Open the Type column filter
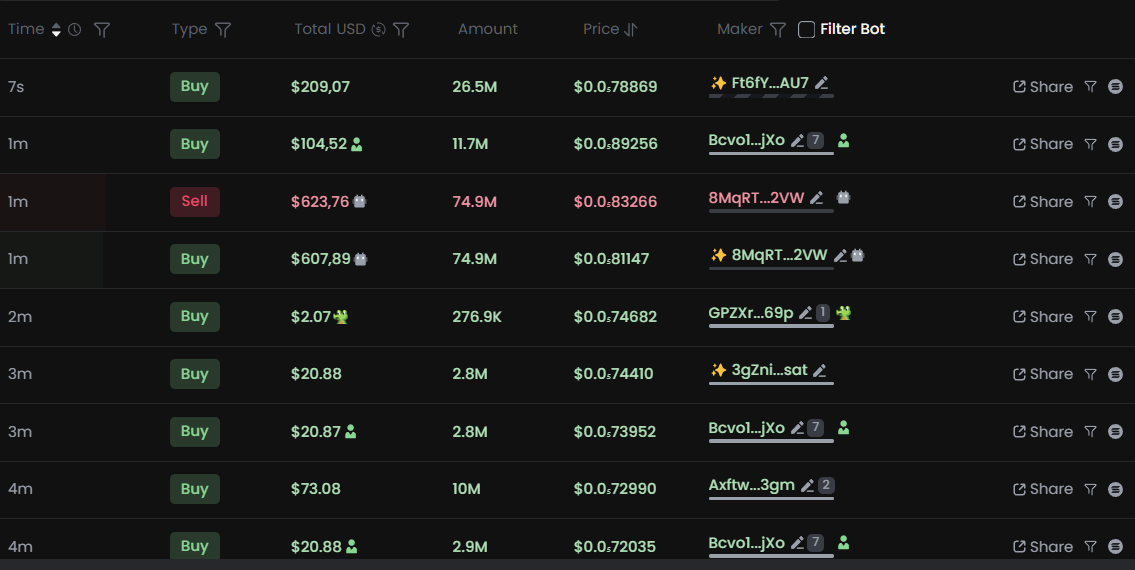The image size is (1135, 570). click(223, 30)
